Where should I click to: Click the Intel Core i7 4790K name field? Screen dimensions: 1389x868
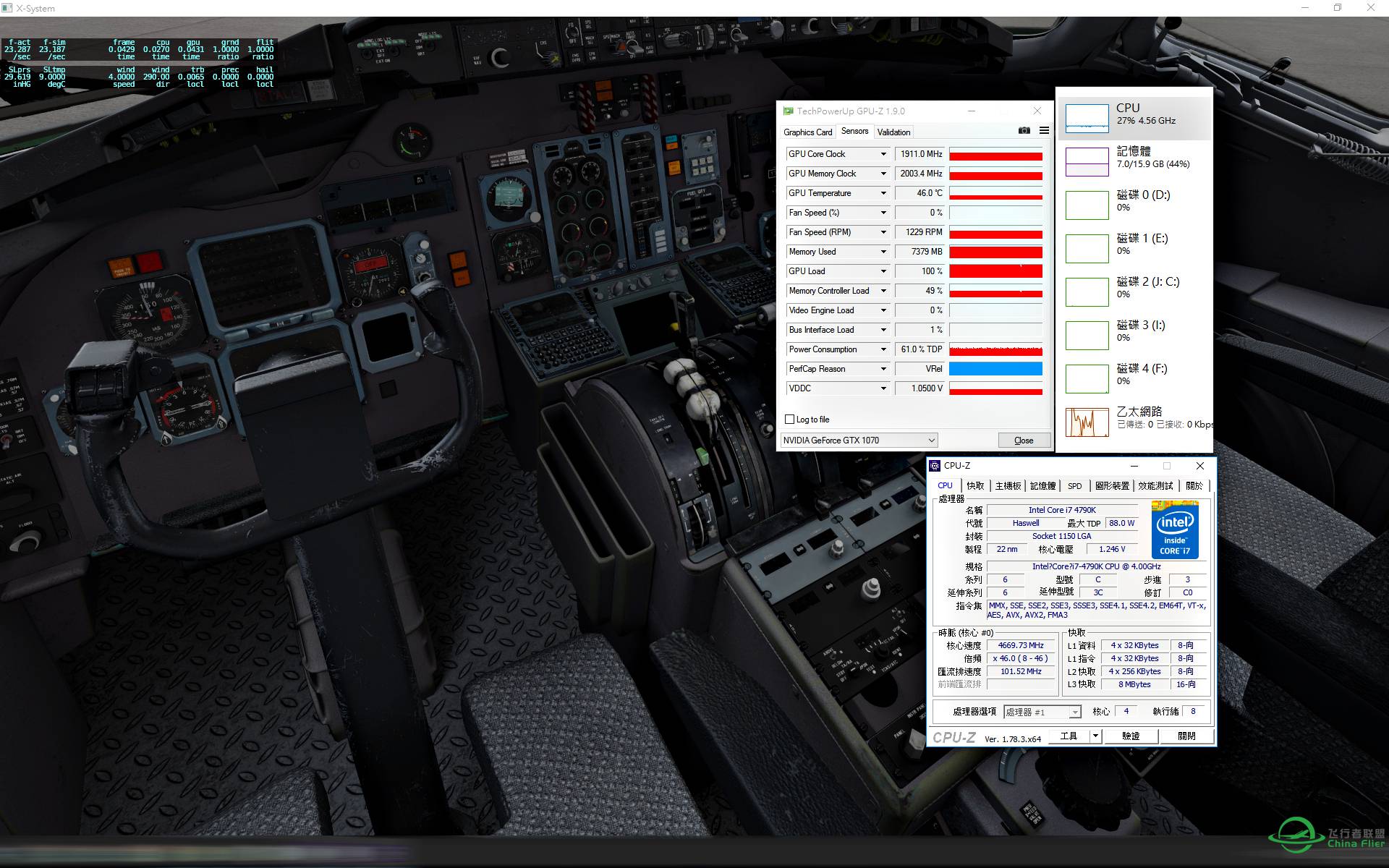(1062, 510)
